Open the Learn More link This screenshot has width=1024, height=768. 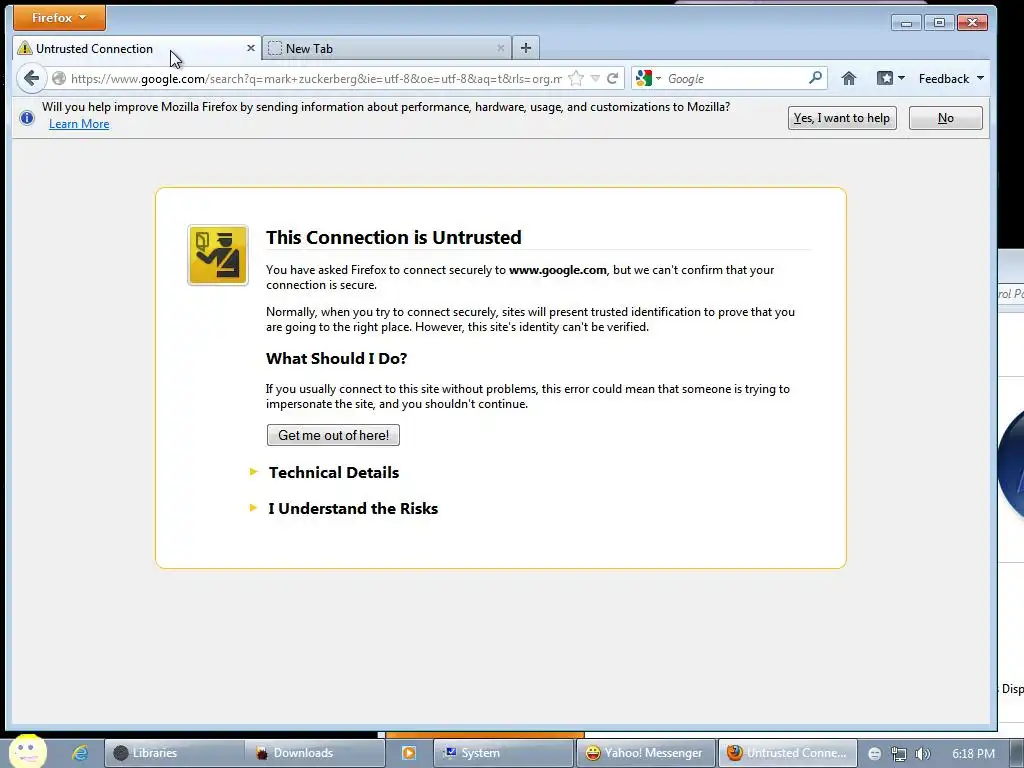(x=79, y=124)
